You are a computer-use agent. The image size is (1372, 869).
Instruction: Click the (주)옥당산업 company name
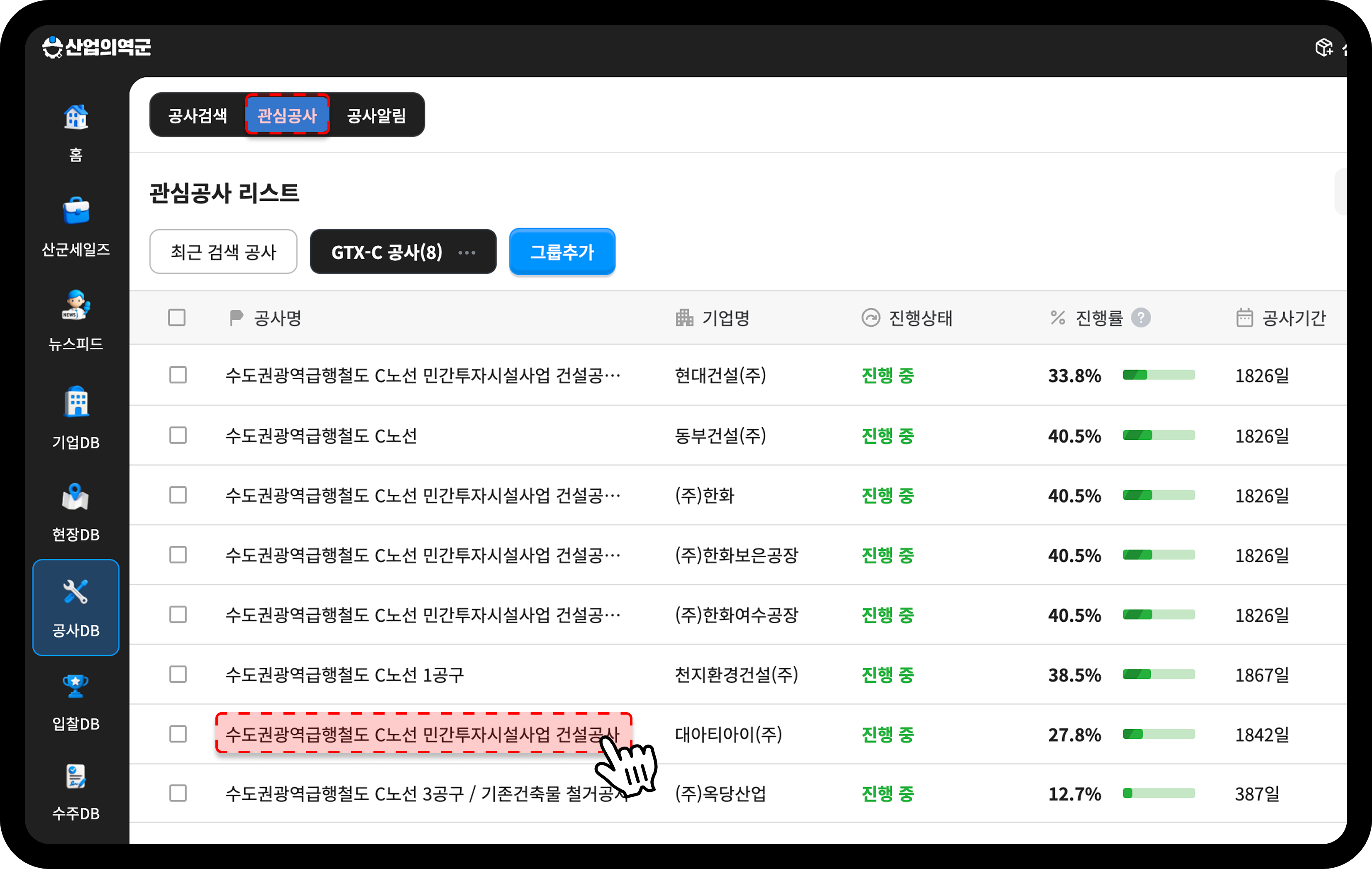pyautogui.click(x=720, y=794)
